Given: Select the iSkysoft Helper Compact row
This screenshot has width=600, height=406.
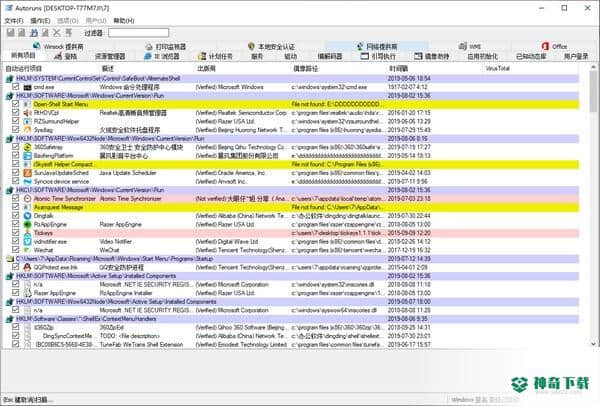Looking at the screenshot, I should pyautogui.click(x=292, y=164).
